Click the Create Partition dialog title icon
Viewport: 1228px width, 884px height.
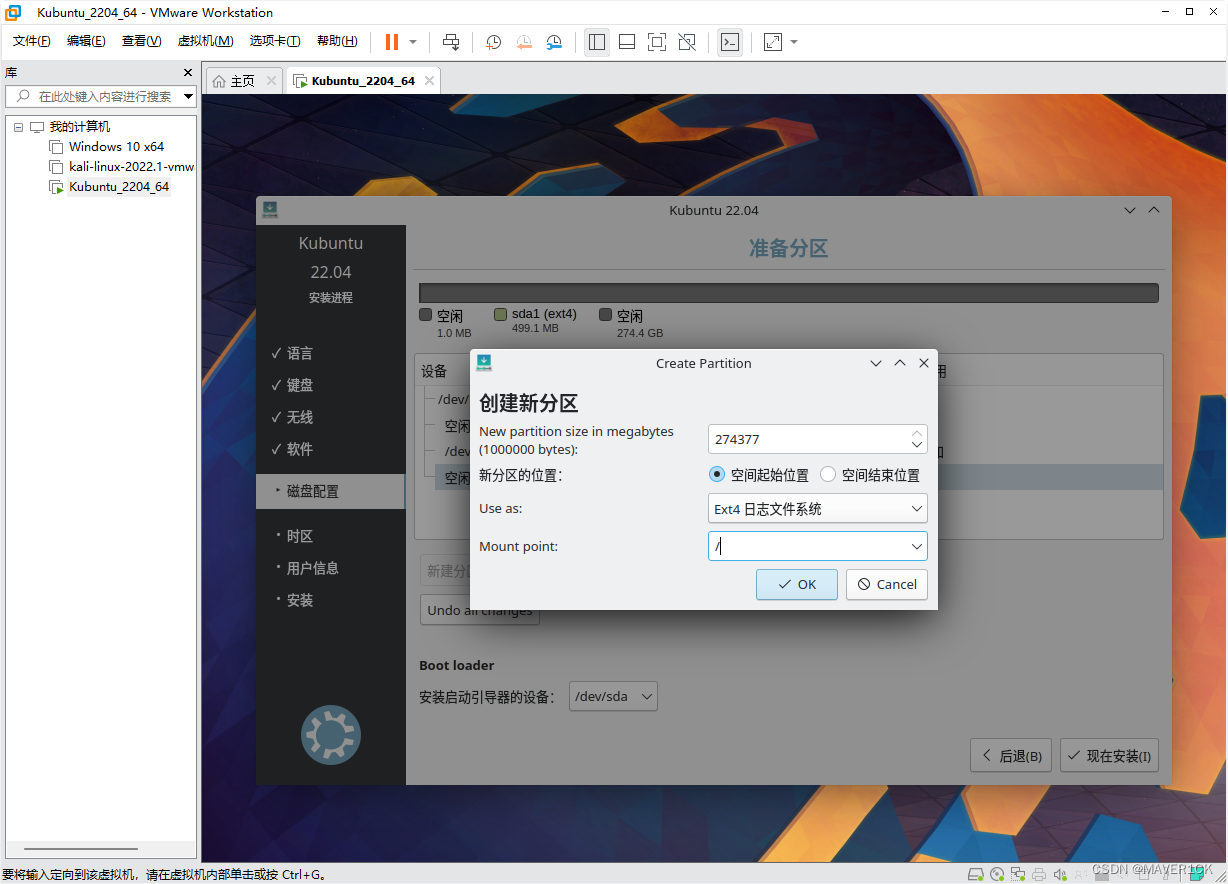click(484, 363)
